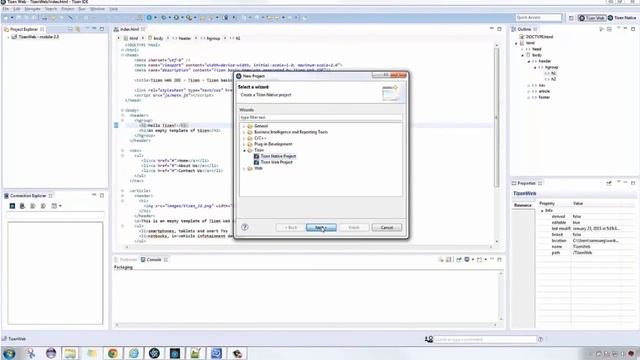Open the Tizen IDE taskbar icon
The height and width of the screenshot is (360, 640).
154,353
